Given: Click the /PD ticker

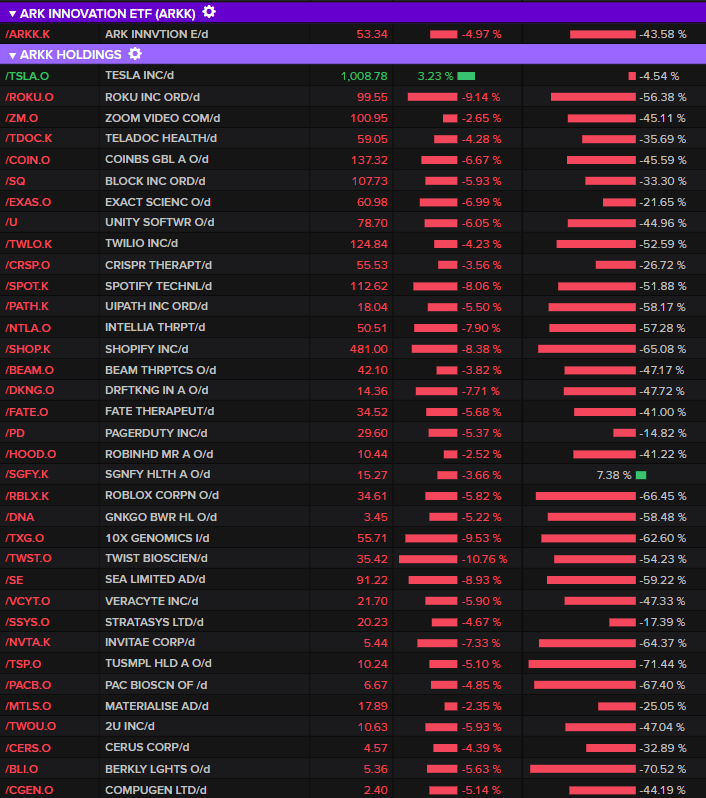Looking at the screenshot, I should point(15,433).
